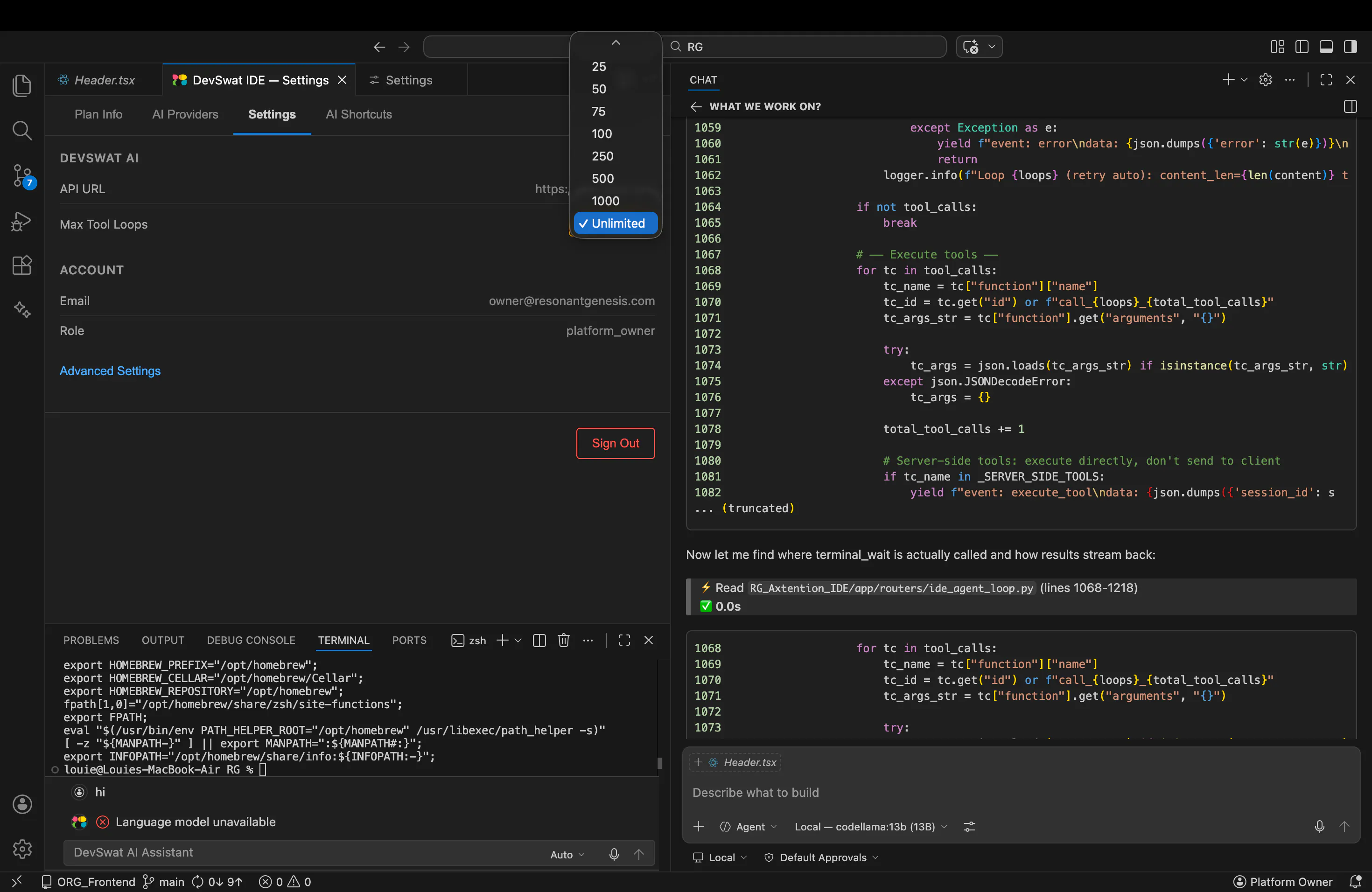Open Copilot status dropdown in title bar
Screen dimensions: 1372x892
(x=979, y=47)
